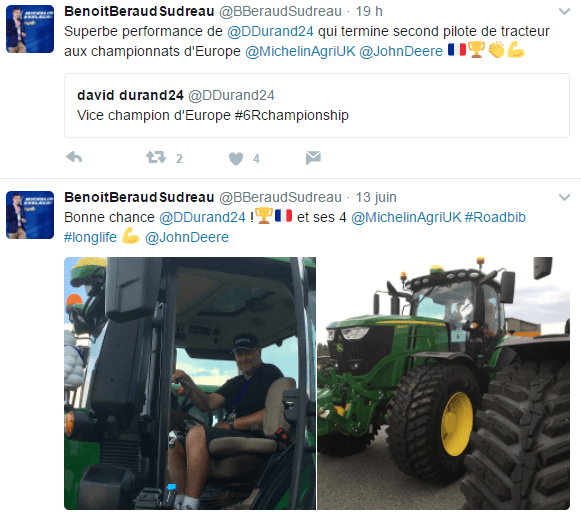Expand options chevron on the 13 juin tweet
Viewport: 581px width, 519px height.
(x=564, y=197)
